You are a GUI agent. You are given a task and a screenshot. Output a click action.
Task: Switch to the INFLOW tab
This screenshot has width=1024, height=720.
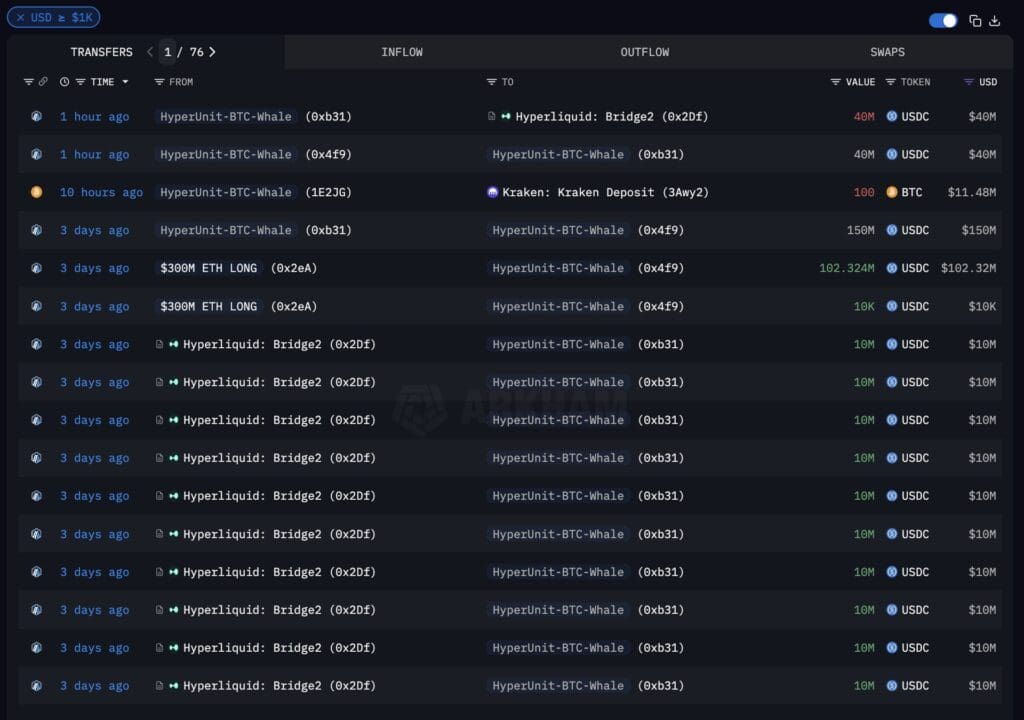click(x=401, y=51)
